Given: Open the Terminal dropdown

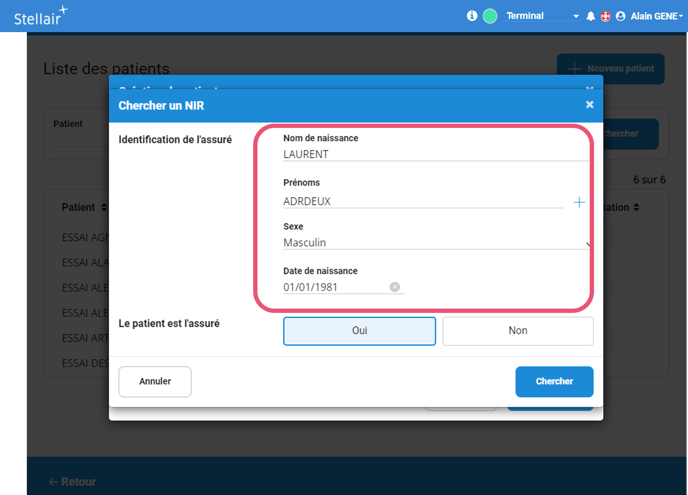Looking at the screenshot, I should [542, 16].
